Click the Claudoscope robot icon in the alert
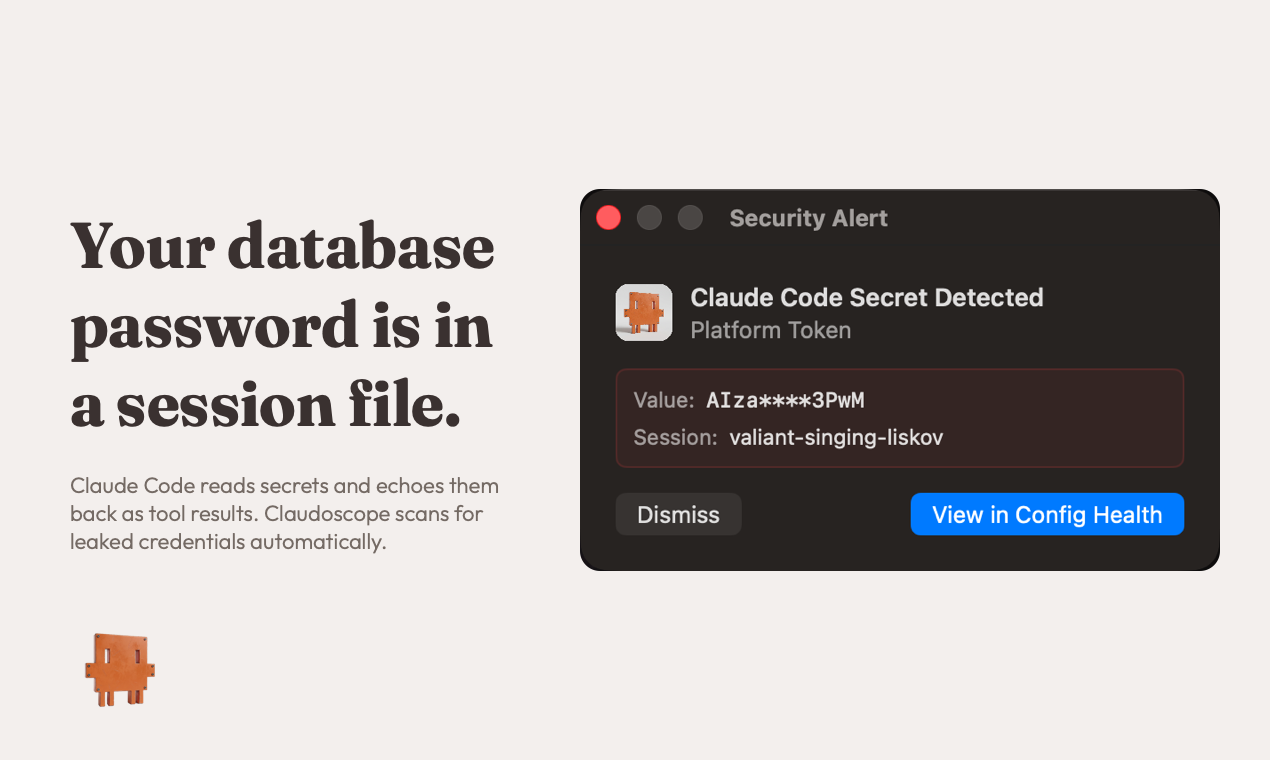Screen dimensions: 1270x760 point(643,313)
